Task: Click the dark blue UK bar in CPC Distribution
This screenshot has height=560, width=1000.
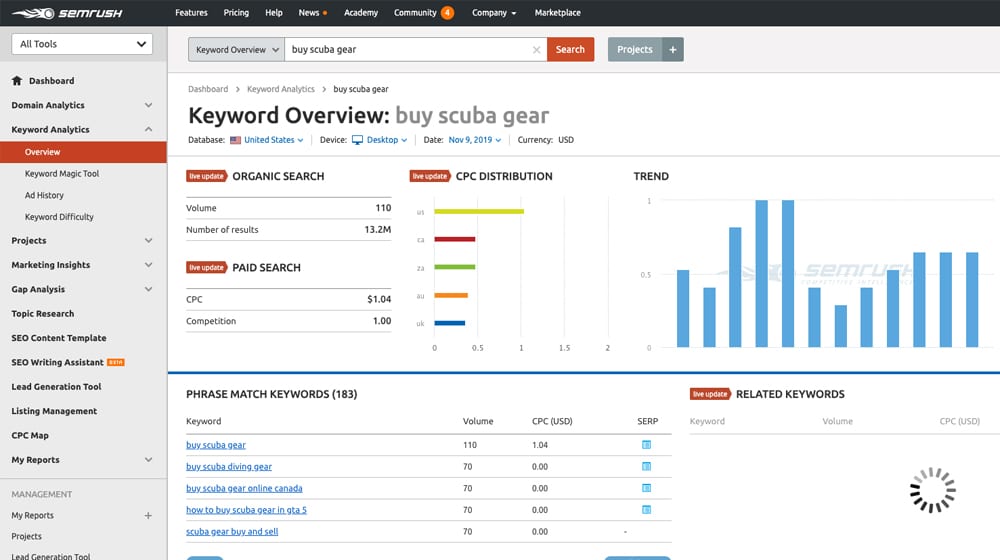Action: (x=450, y=323)
